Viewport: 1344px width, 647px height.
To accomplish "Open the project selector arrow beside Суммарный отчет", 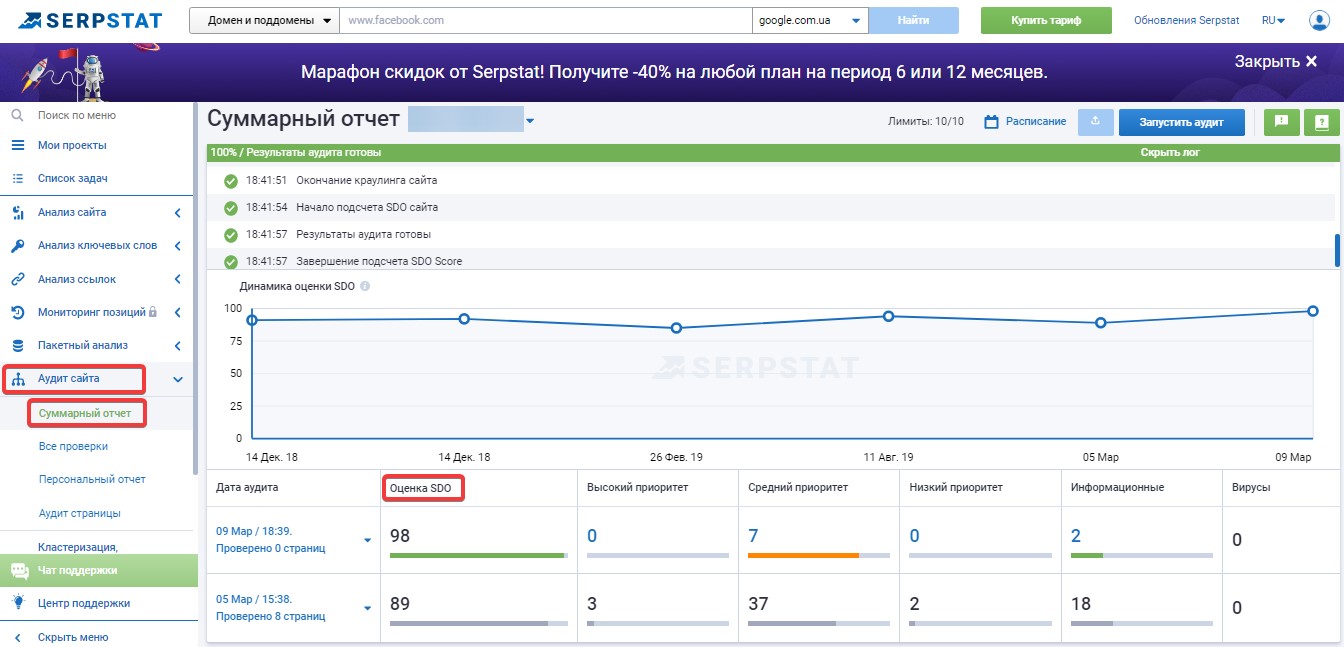I will point(530,122).
